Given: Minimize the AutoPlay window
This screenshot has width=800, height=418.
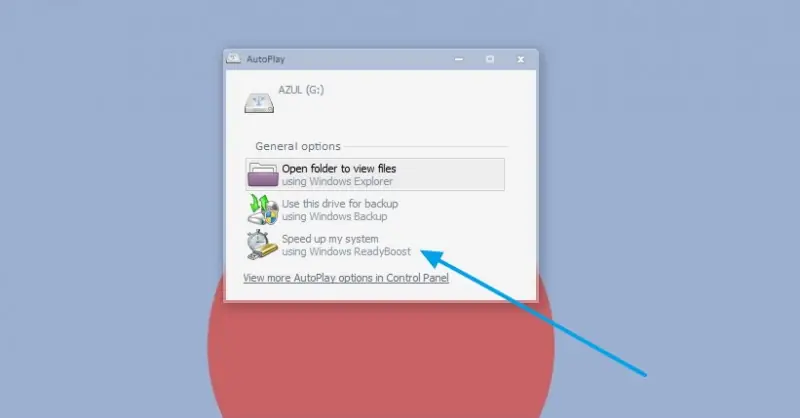Looking at the screenshot, I should tap(459, 59).
